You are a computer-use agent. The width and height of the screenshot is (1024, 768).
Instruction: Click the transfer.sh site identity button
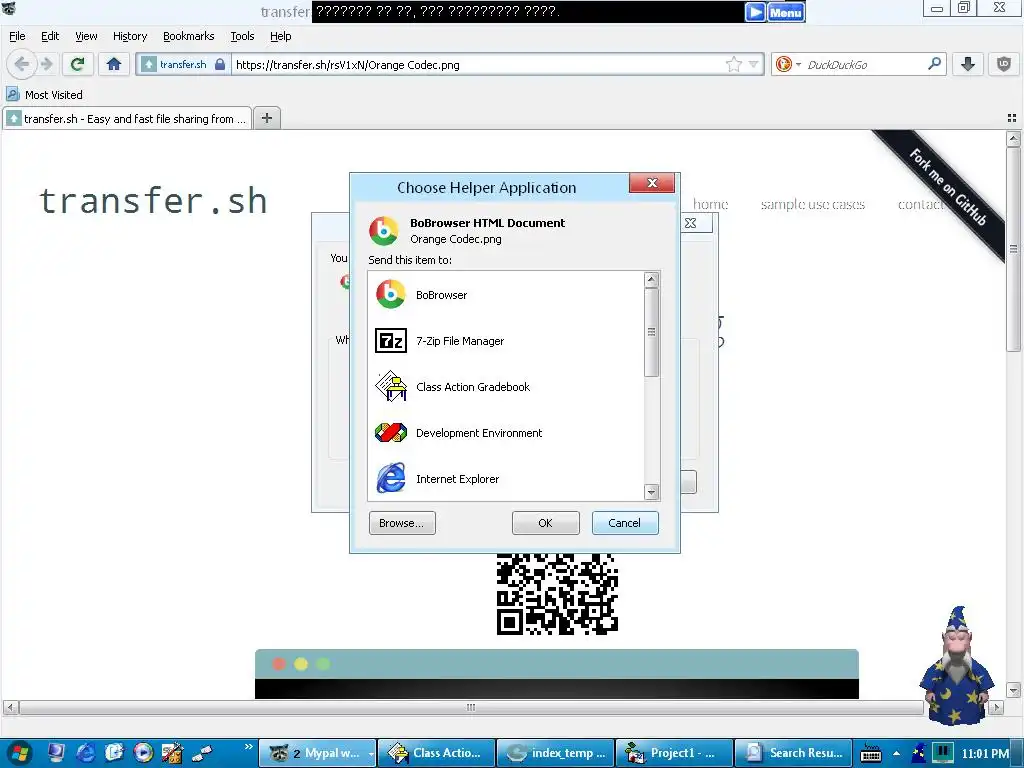183,64
